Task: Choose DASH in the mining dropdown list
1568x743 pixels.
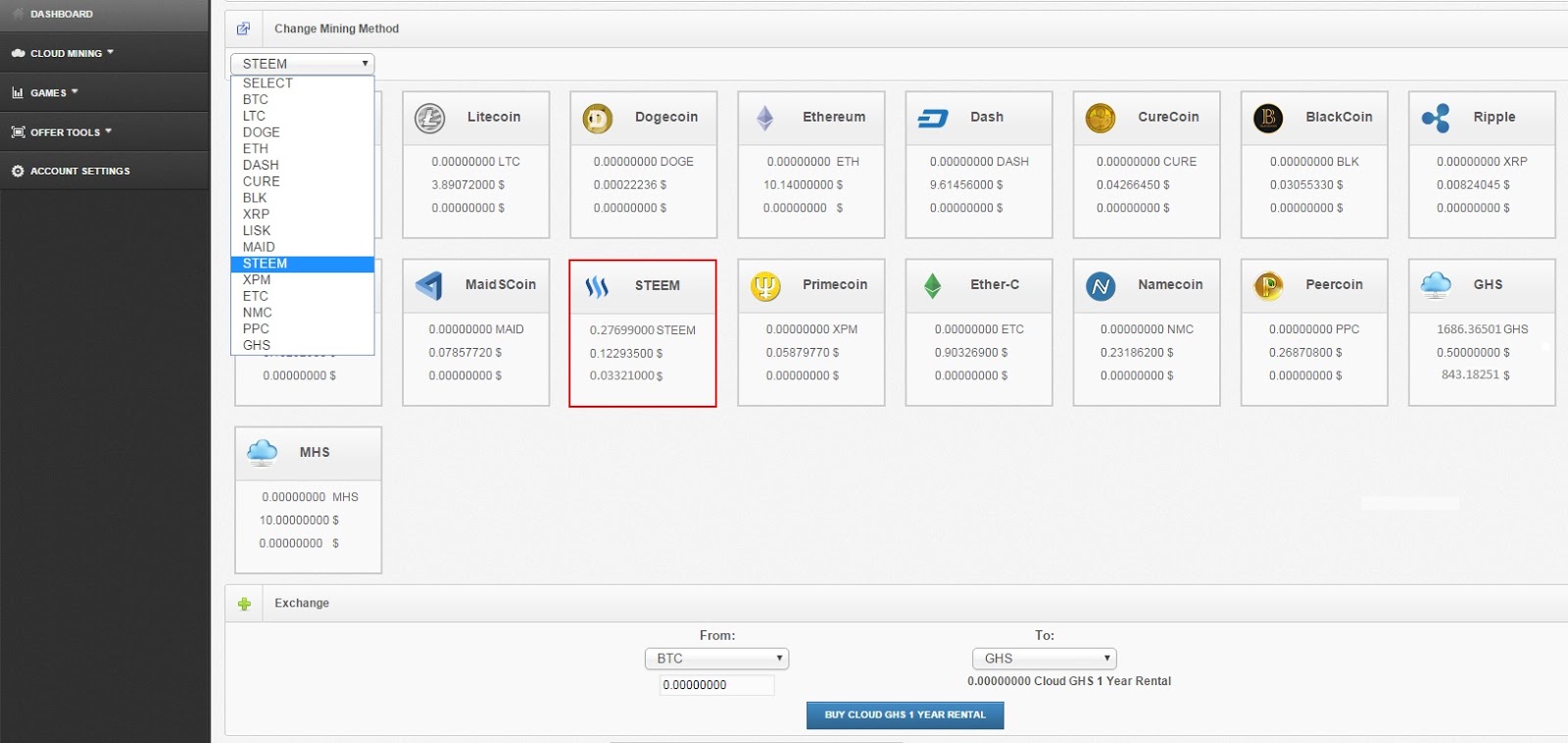Action: [x=303, y=165]
